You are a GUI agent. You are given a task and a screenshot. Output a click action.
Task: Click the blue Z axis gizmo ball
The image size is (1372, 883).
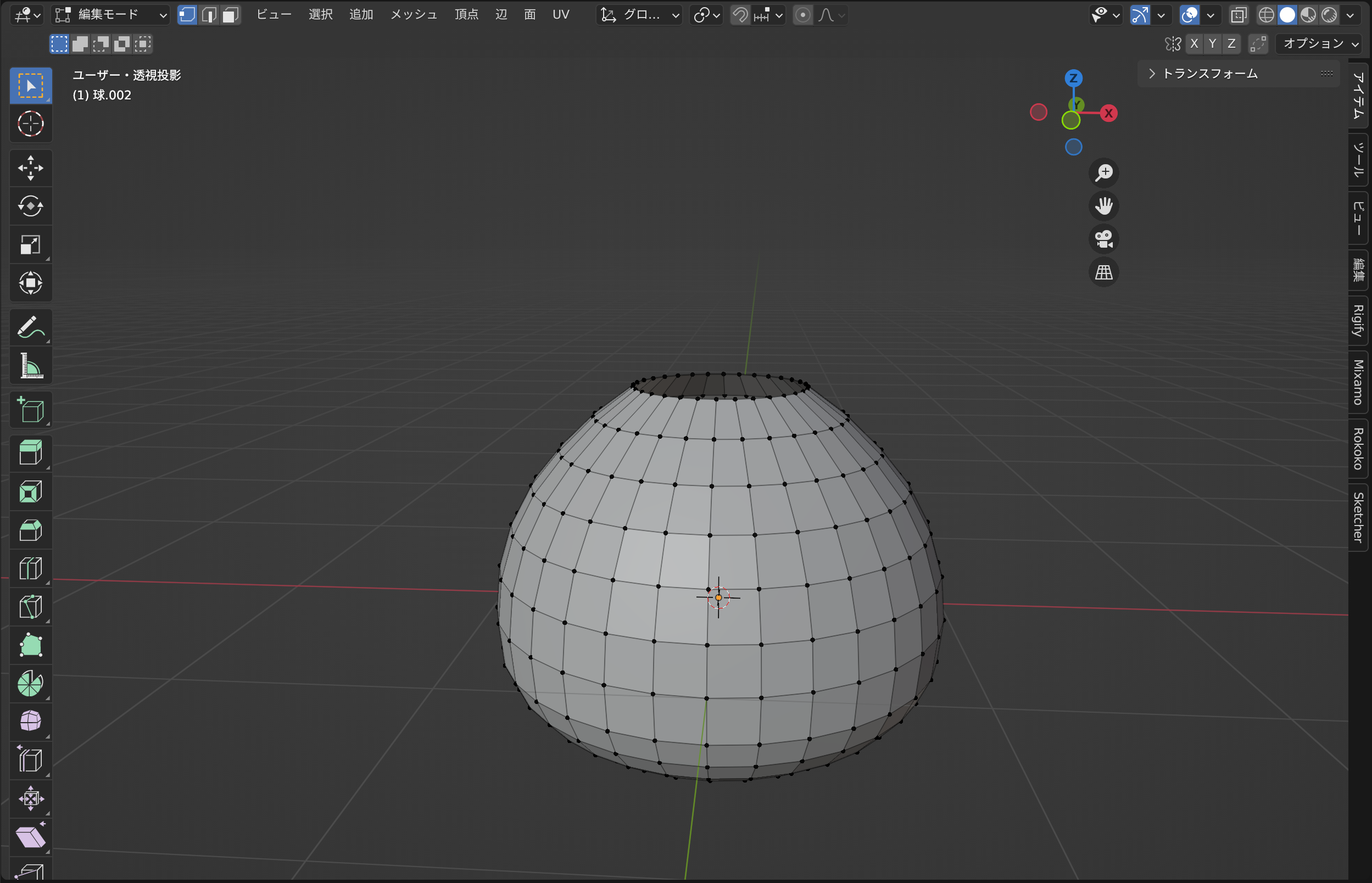[1074, 78]
